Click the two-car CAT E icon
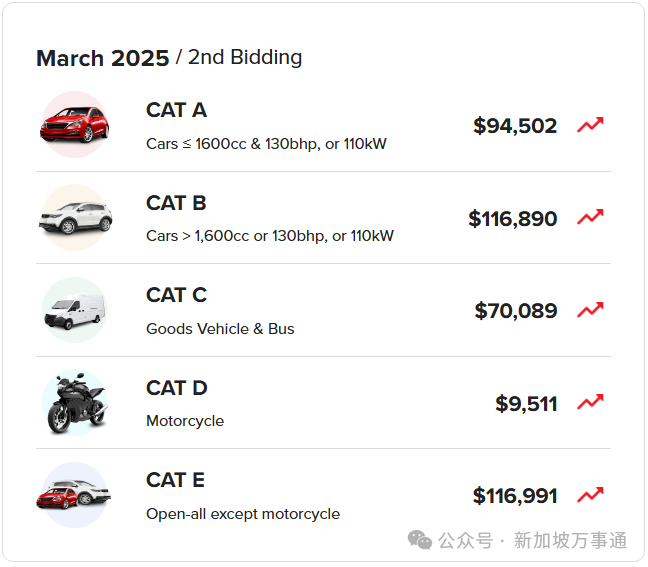The width and height of the screenshot is (648, 567). point(74,495)
